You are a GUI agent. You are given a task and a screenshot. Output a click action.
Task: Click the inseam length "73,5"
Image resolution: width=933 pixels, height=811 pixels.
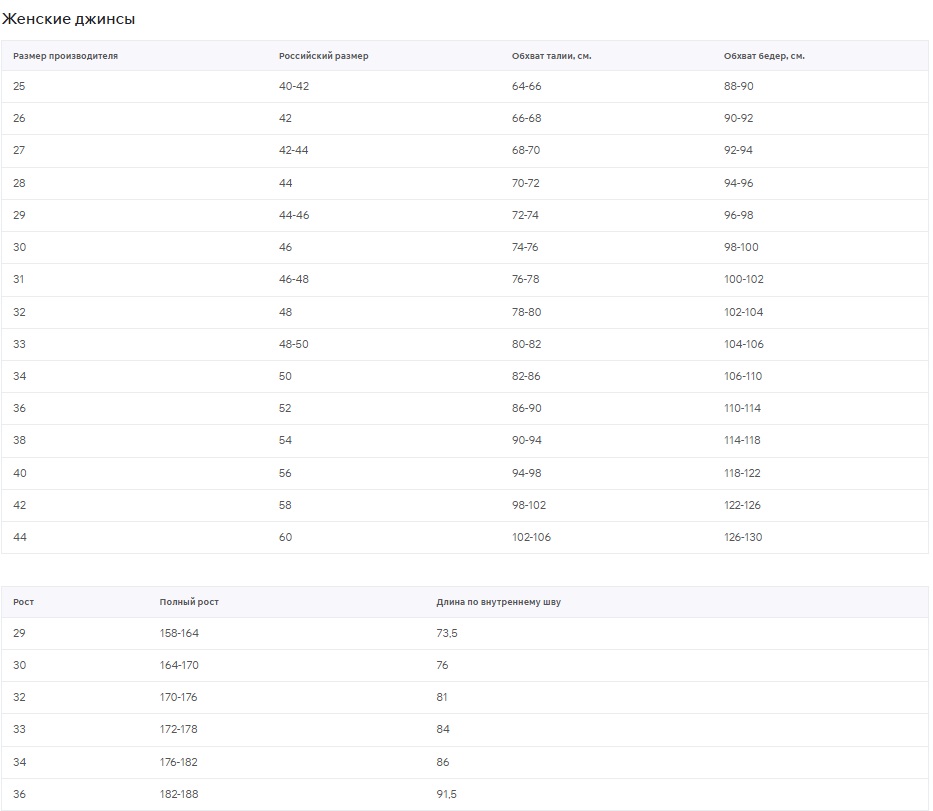coord(447,634)
